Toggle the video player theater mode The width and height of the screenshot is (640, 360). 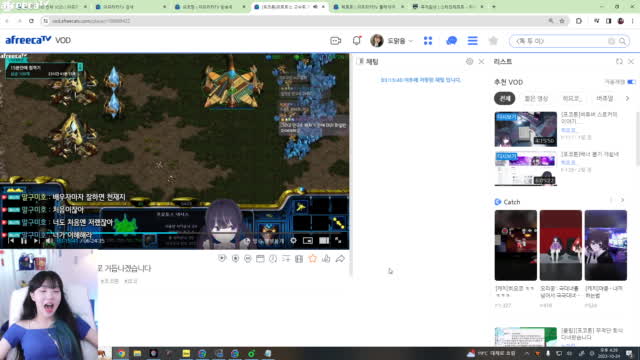click(x=324, y=241)
